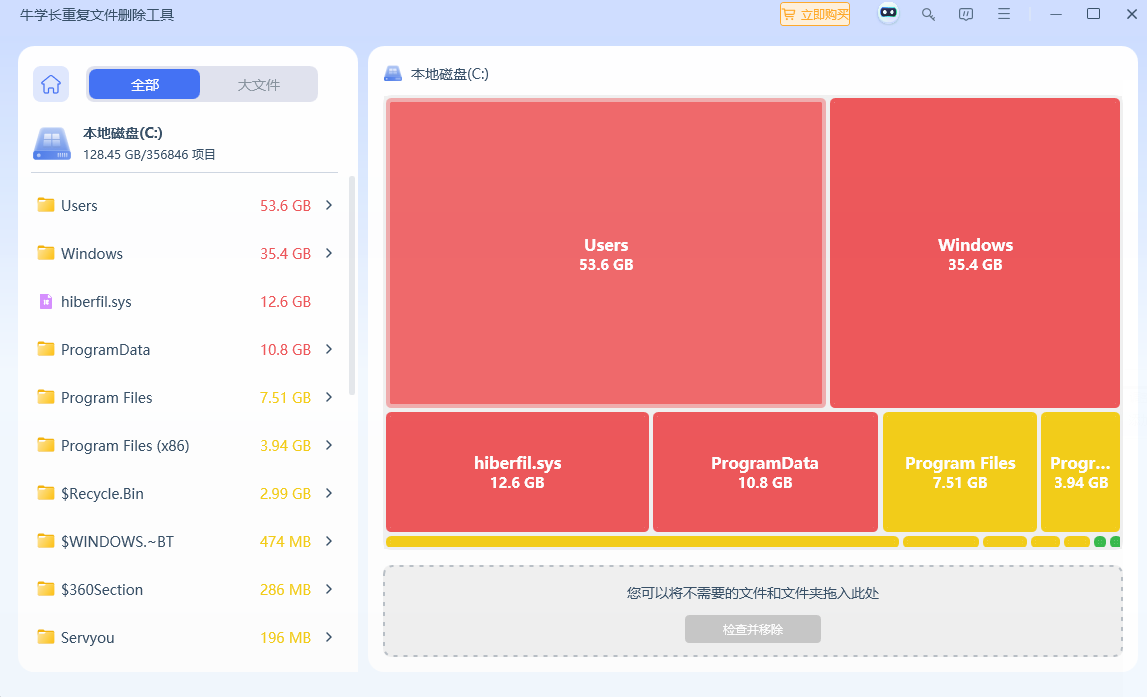Switch to the 全部 tab

(x=145, y=85)
